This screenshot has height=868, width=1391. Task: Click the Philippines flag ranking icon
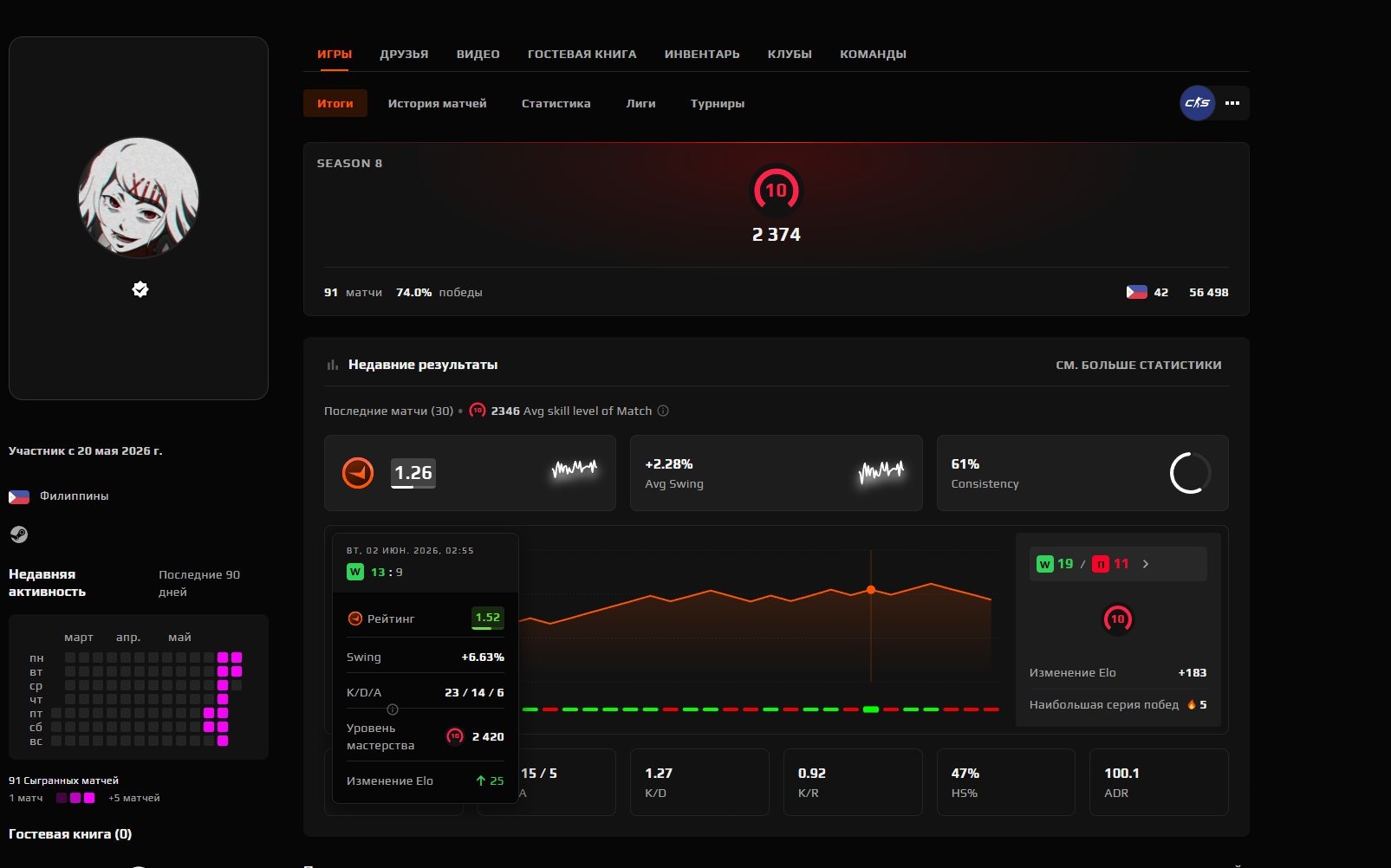coord(1136,292)
